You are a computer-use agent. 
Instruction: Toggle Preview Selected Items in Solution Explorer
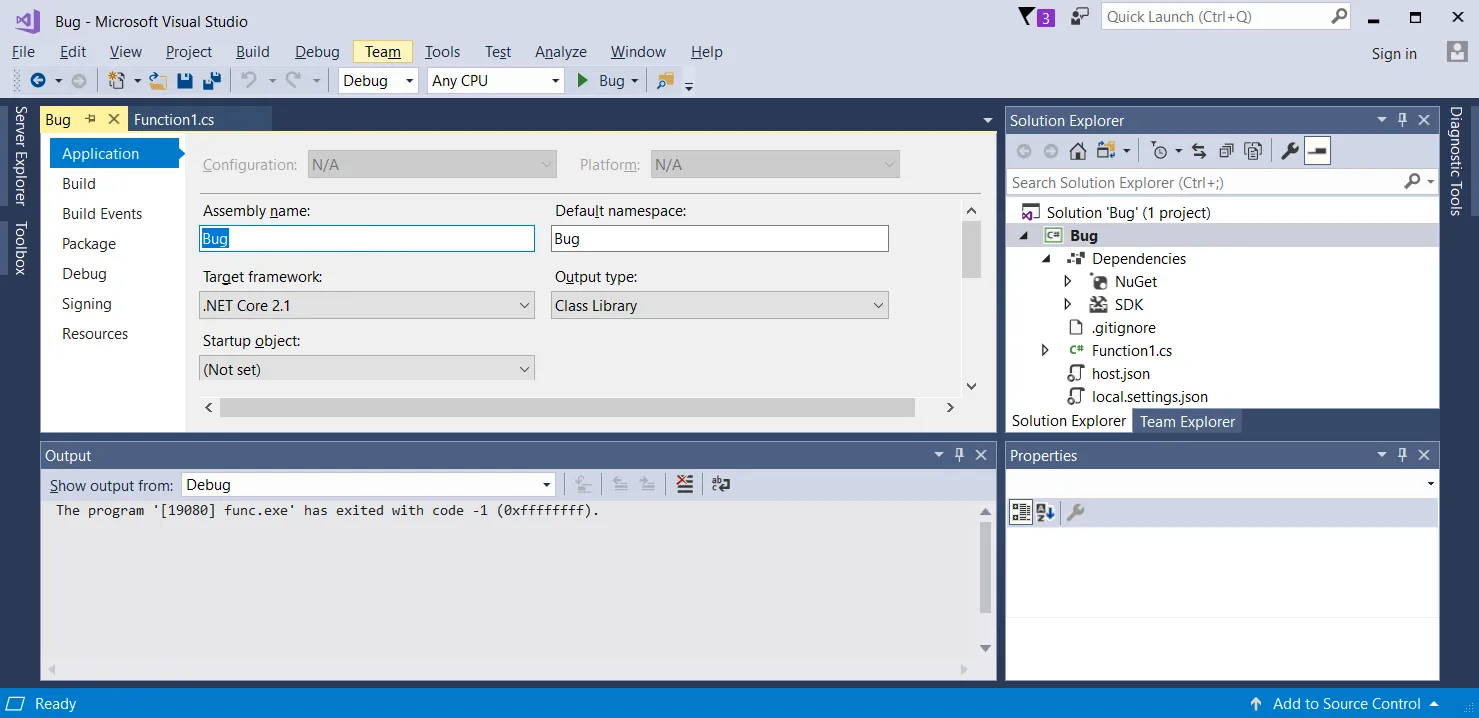coord(1318,151)
